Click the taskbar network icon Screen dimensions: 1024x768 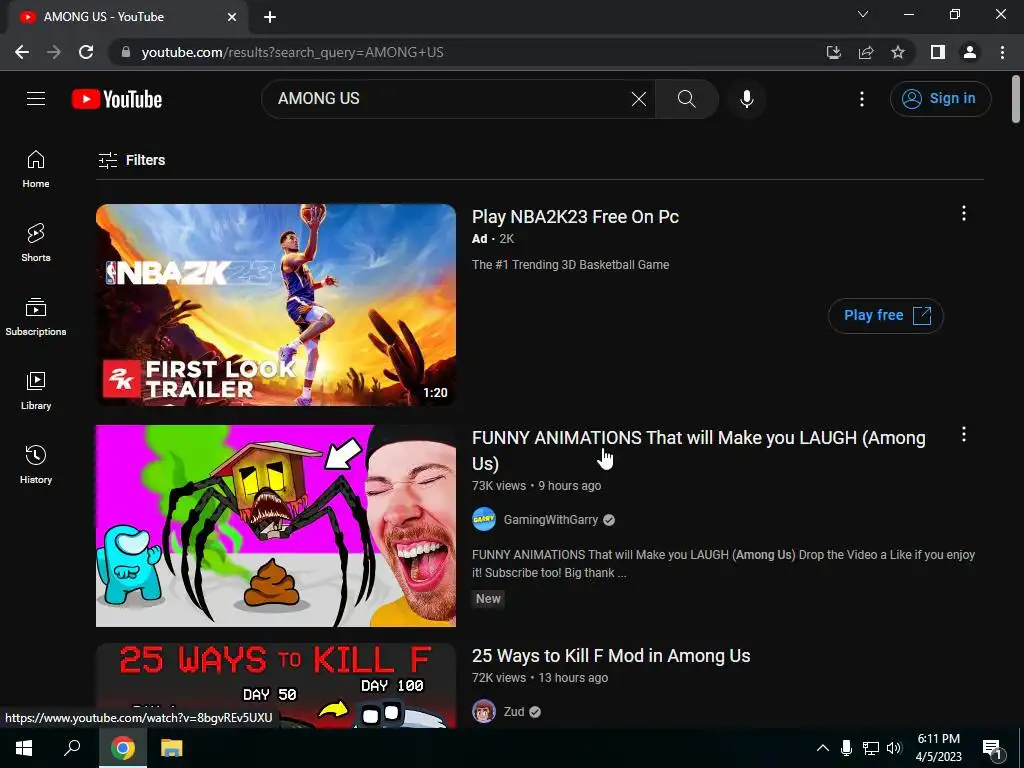(x=871, y=748)
